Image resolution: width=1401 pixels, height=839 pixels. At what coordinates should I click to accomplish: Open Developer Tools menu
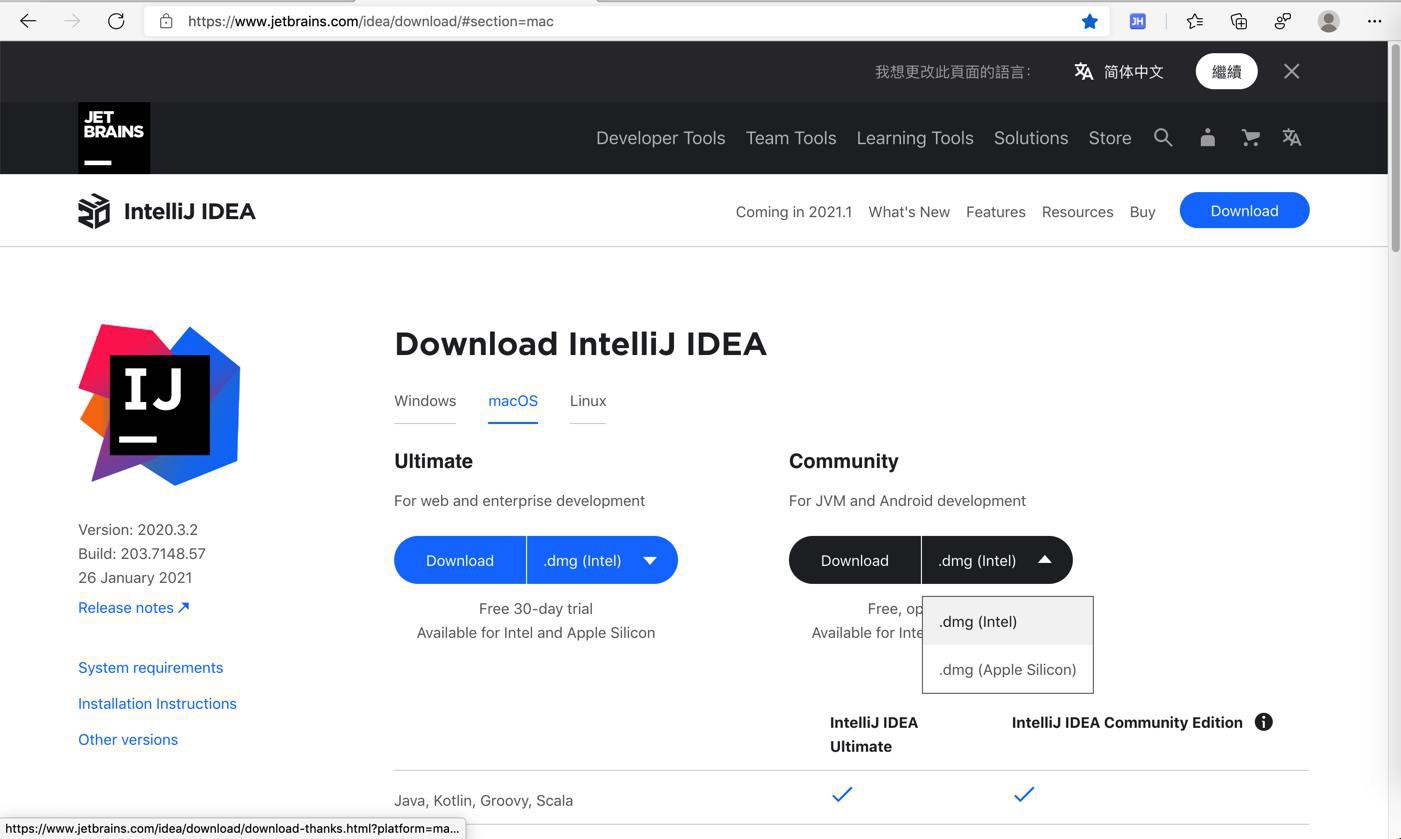click(x=661, y=138)
